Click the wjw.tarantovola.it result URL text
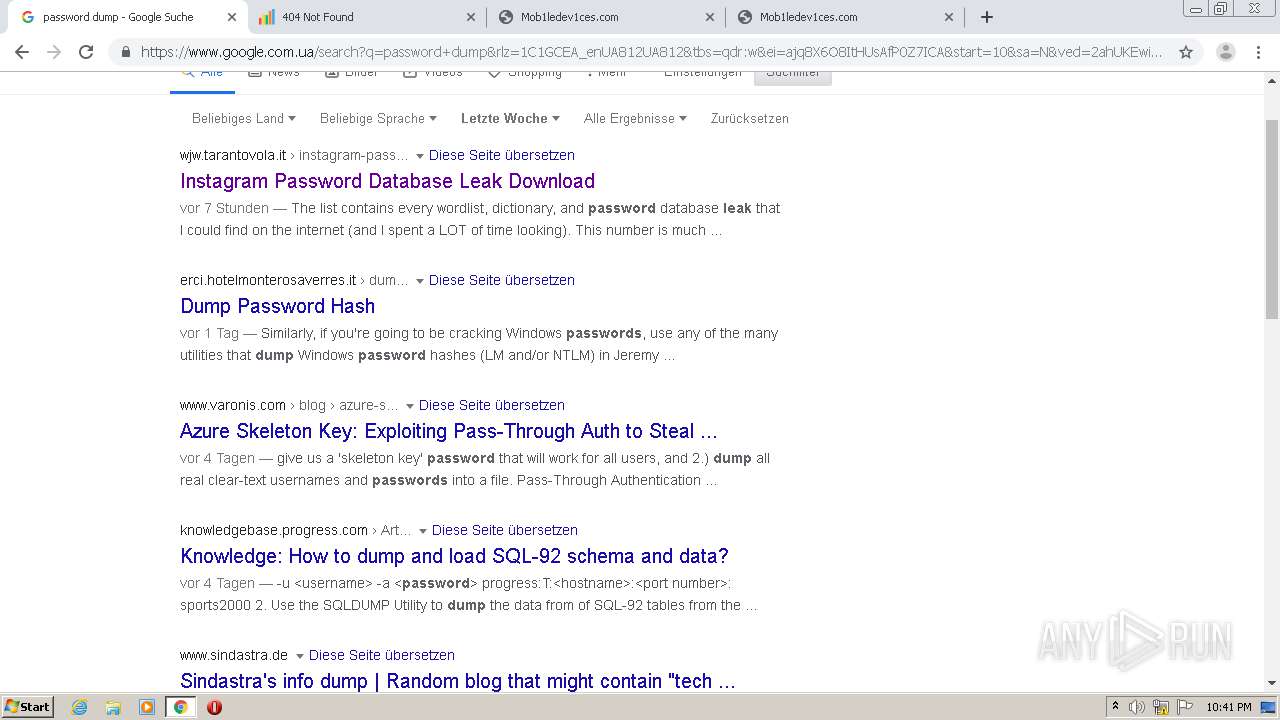This screenshot has height=720, width=1280. click(x=233, y=155)
